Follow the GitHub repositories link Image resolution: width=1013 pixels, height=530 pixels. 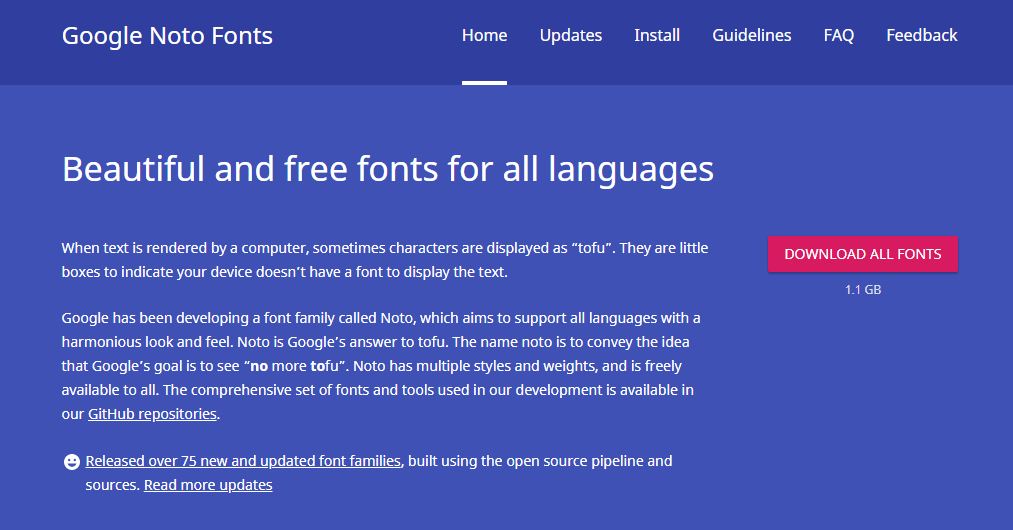tap(152, 414)
